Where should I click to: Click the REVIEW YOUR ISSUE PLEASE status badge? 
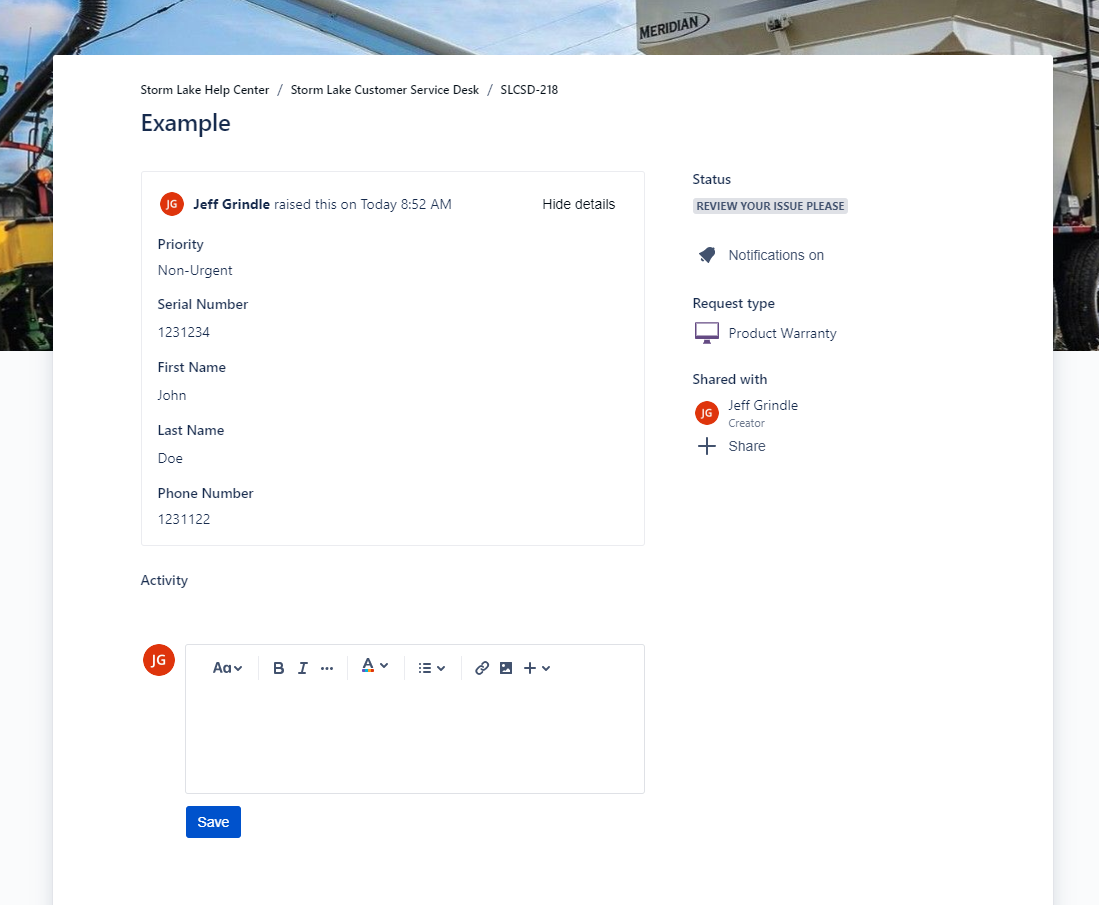point(770,206)
